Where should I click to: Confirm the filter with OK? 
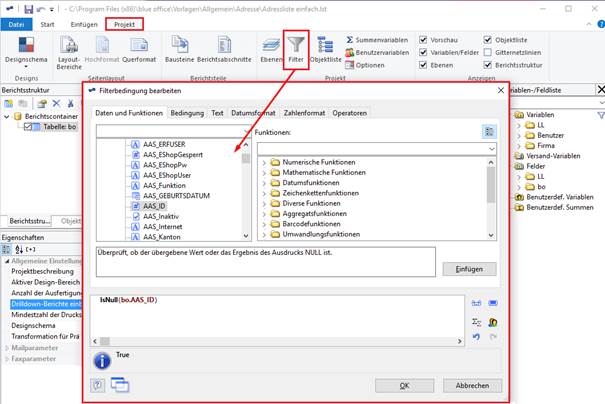click(x=404, y=385)
